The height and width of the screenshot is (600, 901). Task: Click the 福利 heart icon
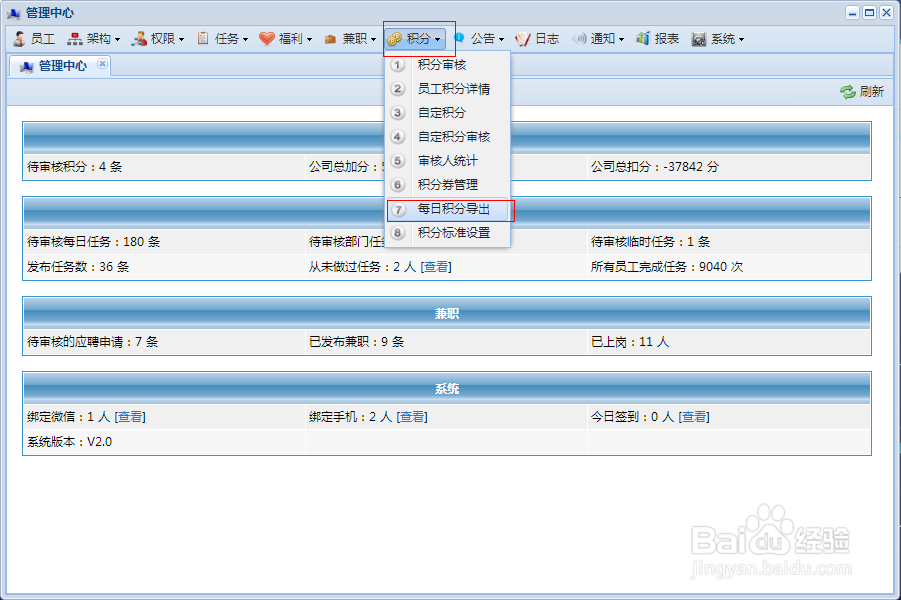(267, 39)
